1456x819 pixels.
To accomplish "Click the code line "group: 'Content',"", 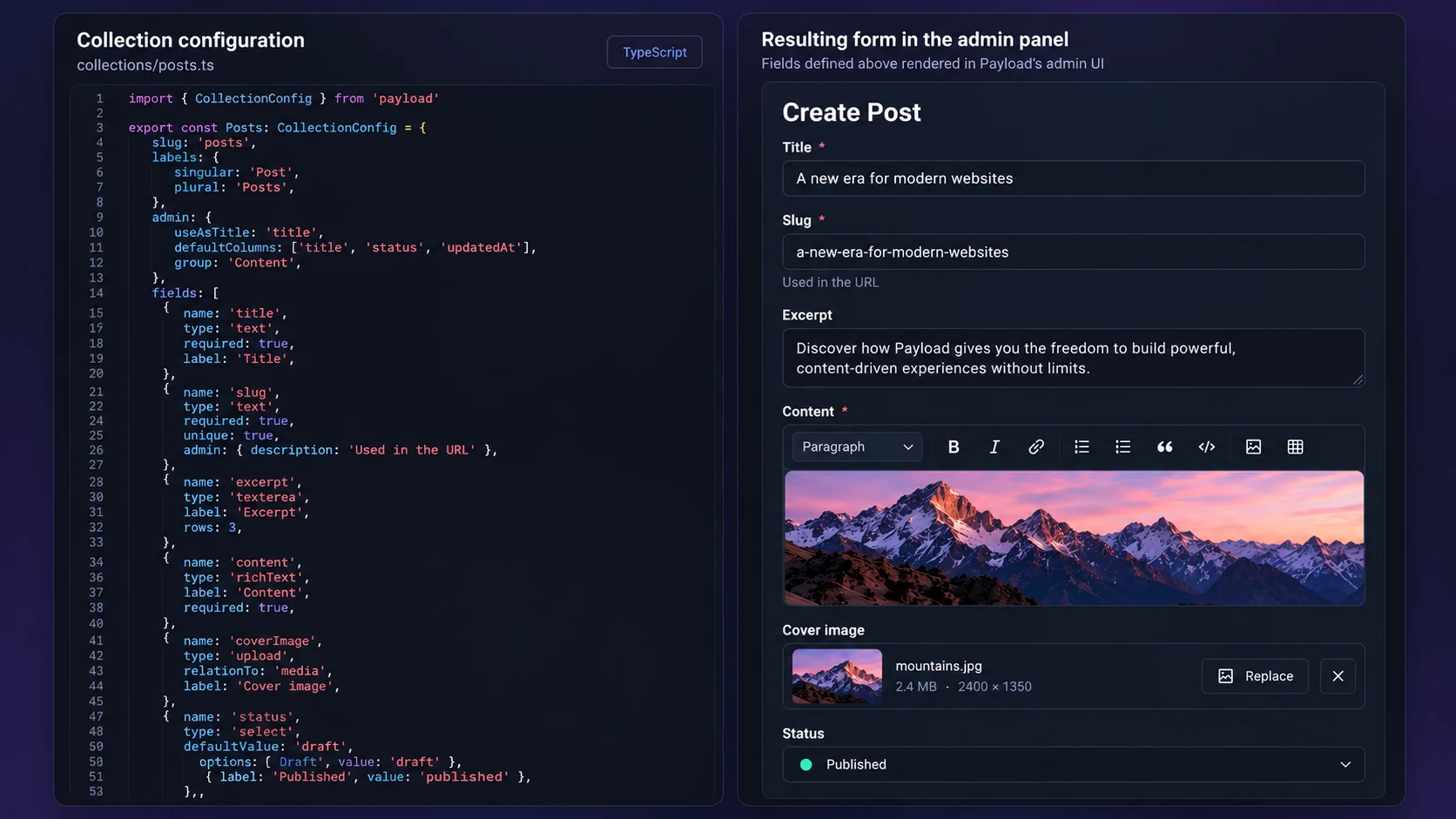I will point(238,263).
